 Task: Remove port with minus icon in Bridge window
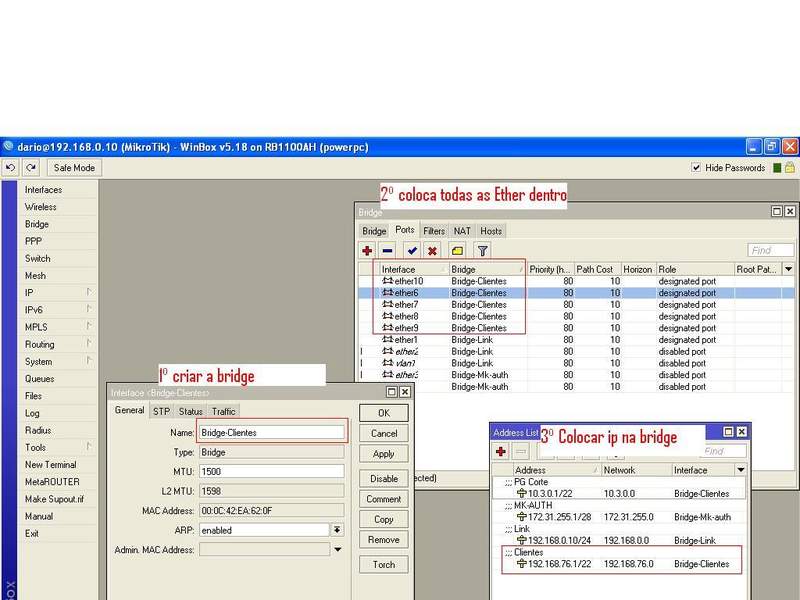pos(388,251)
